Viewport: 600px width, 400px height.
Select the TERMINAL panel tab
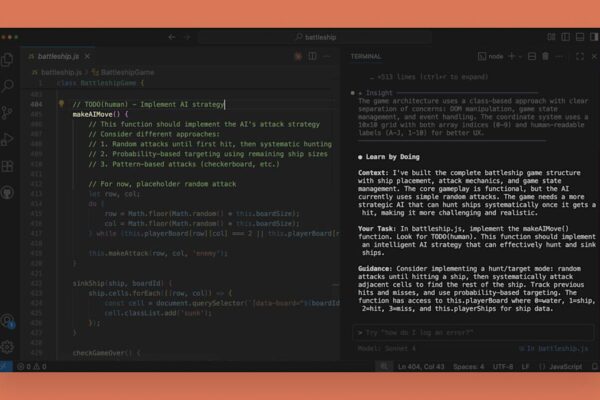(366, 56)
